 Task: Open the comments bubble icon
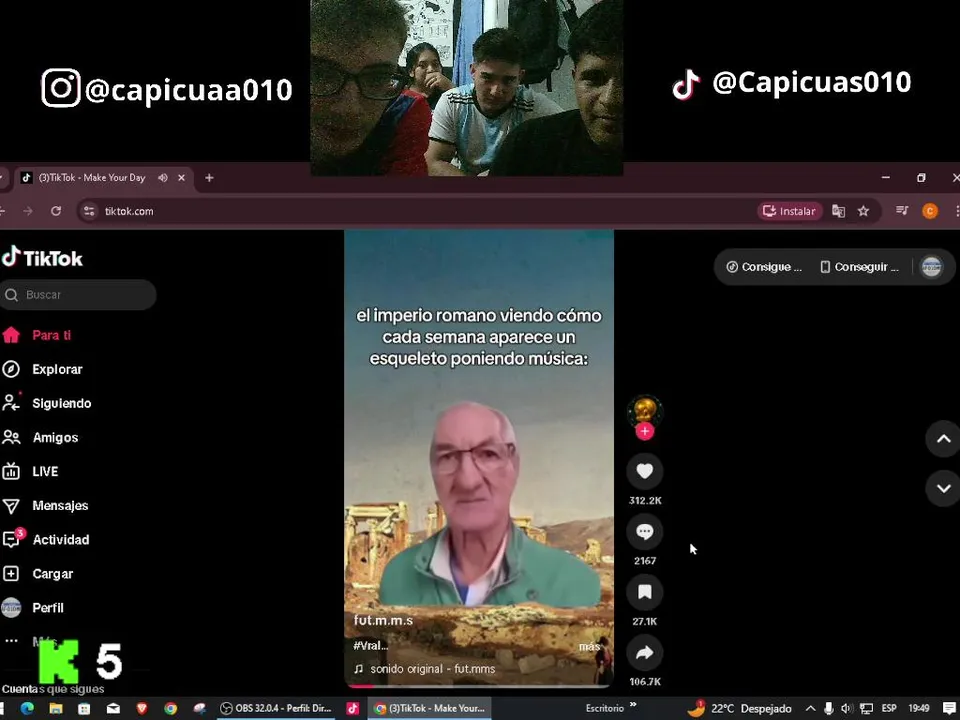[645, 531]
